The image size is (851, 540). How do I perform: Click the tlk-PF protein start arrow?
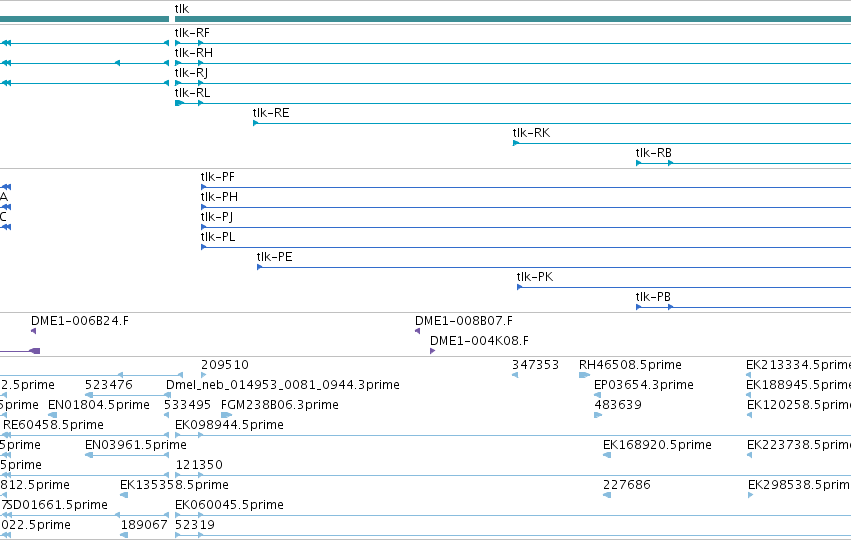204,187
